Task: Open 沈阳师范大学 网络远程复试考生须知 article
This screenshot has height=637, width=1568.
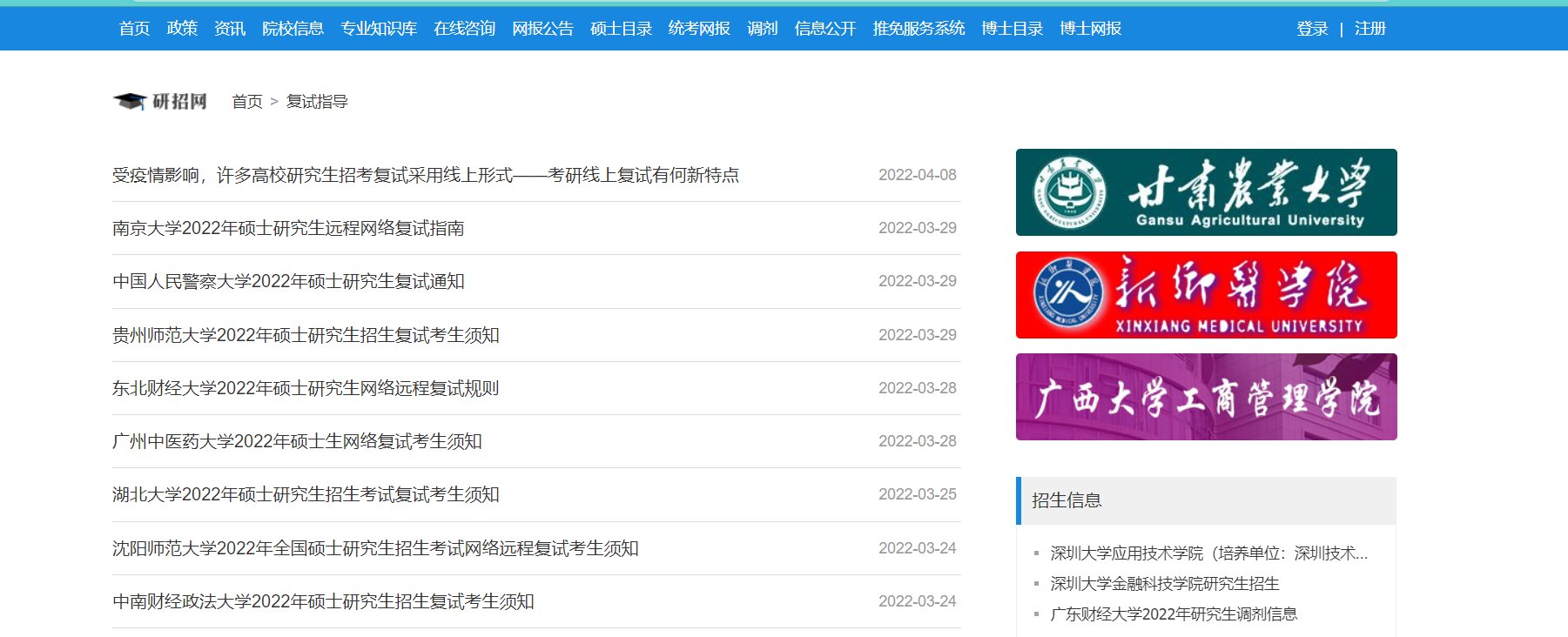Action: coord(375,548)
